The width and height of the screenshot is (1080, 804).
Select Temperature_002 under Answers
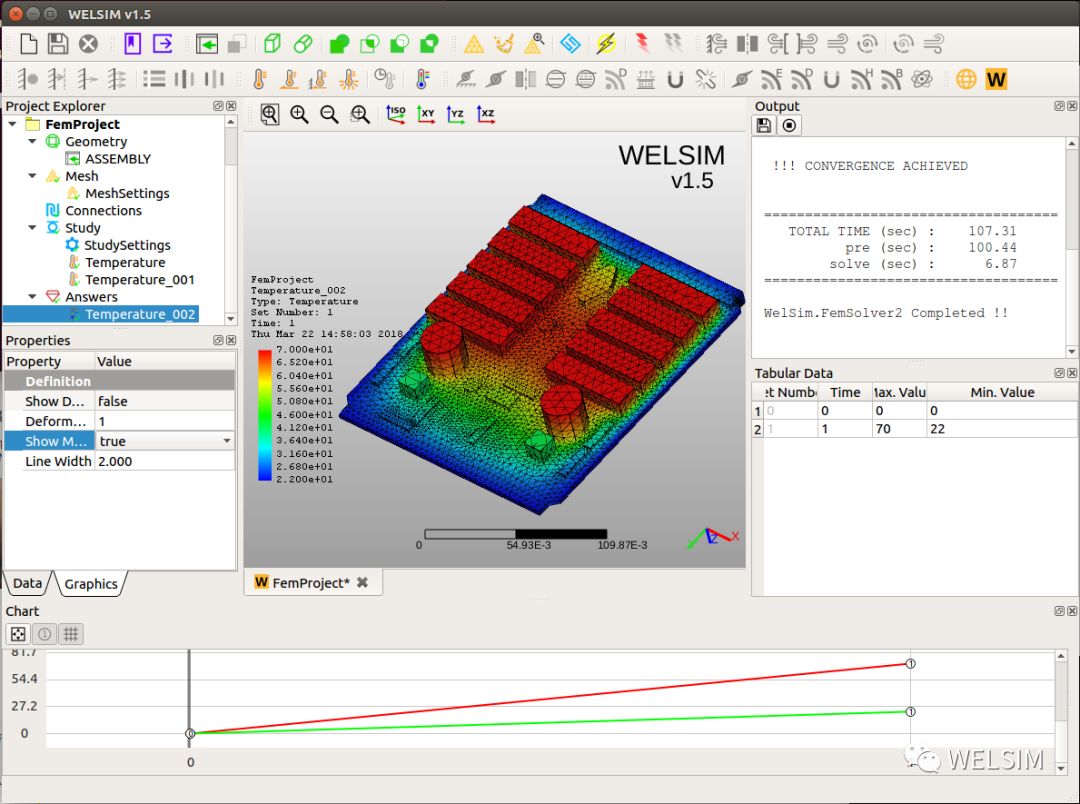click(x=140, y=314)
